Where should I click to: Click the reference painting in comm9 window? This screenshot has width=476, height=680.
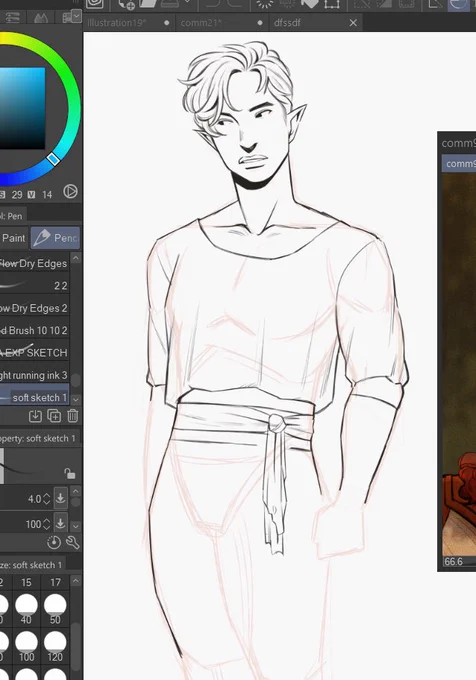coord(459,364)
